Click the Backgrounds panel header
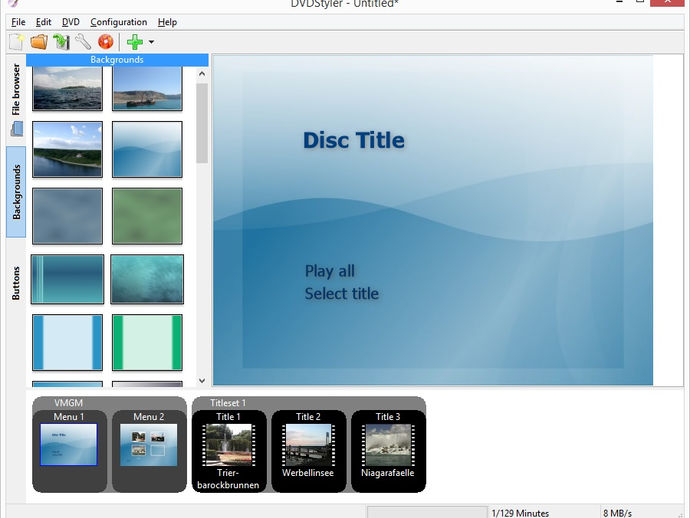The width and height of the screenshot is (690, 518). pyautogui.click(x=117, y=60)
